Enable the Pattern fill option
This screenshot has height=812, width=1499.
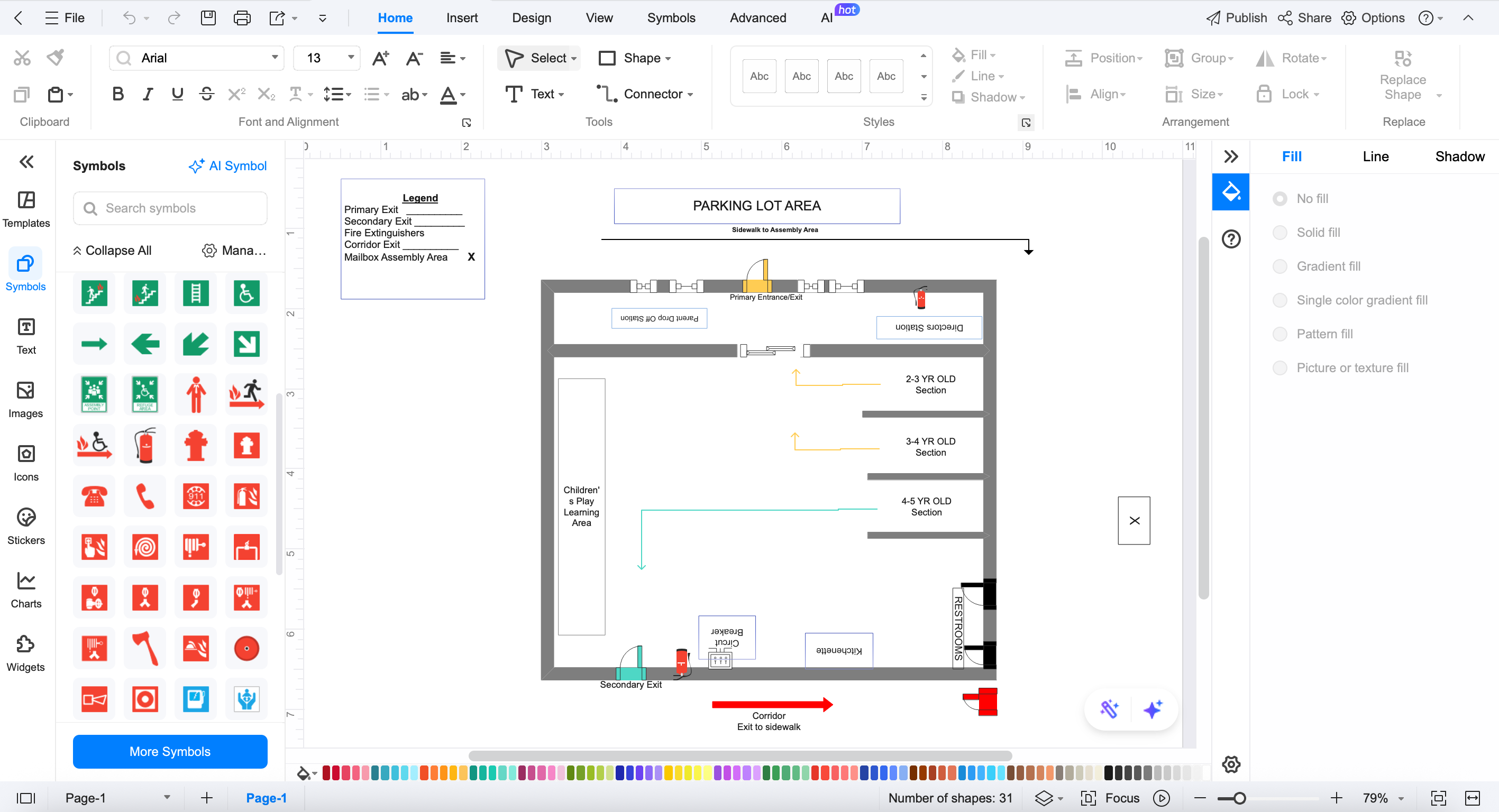pyautogui.click(x=1279, y=334)
